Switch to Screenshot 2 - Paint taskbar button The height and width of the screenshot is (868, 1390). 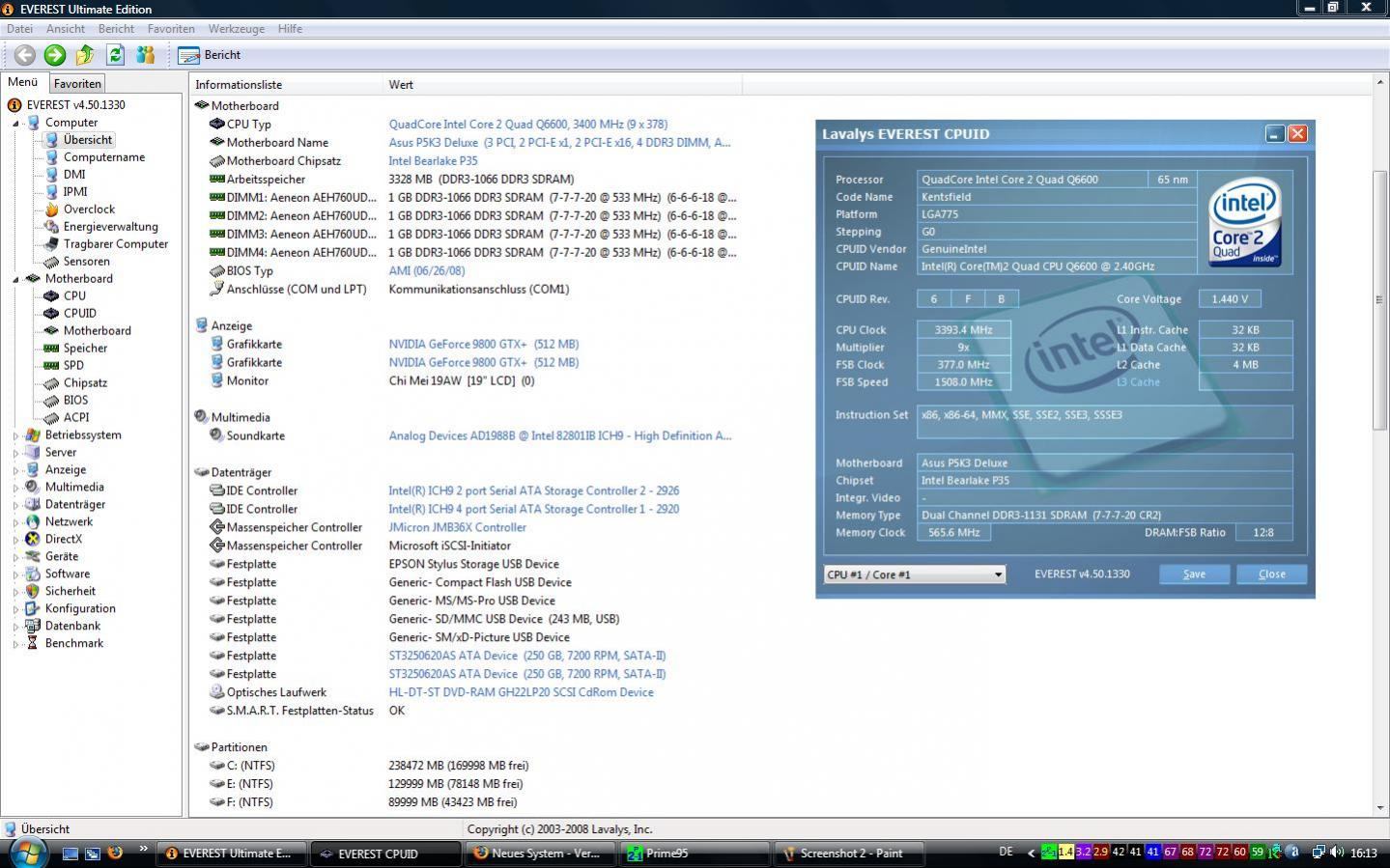(850, 854)
